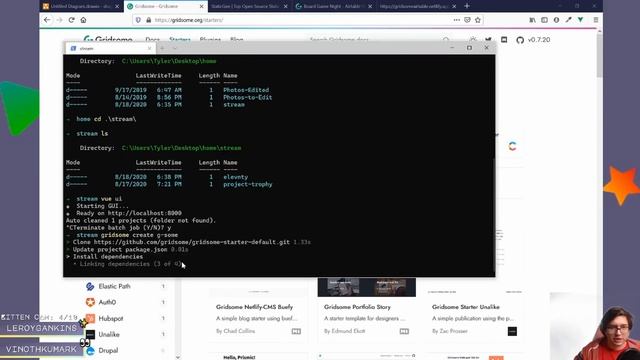Screen dimensions: 640x360
Task: Click http://localhost:8000 in terminal output
Action: (144, 213)
